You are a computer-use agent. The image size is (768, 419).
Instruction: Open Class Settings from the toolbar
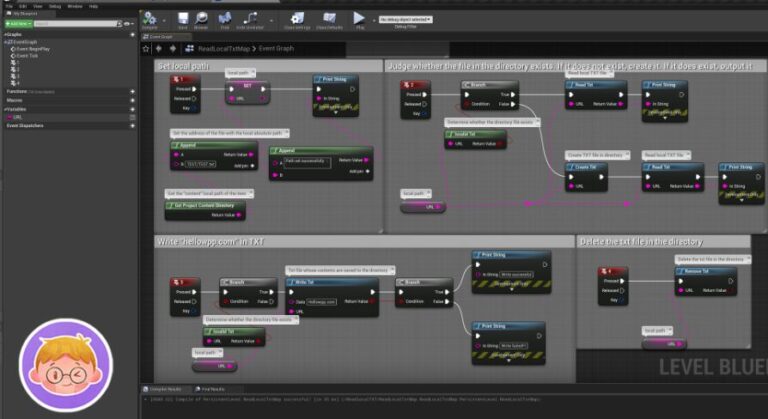pos(297,18)
